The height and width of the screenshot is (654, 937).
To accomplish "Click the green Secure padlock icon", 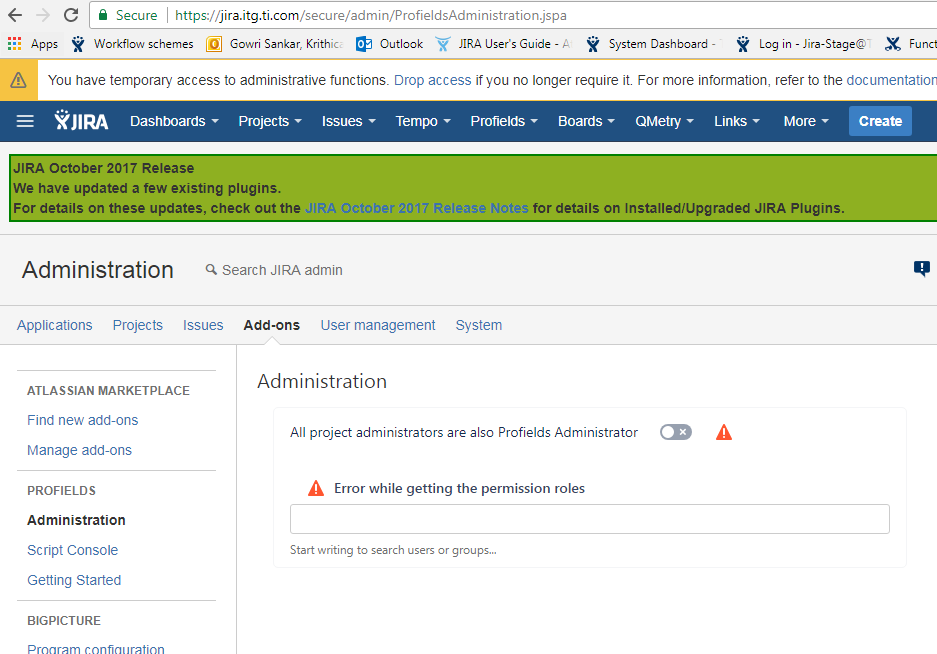I will click(103, 15).
